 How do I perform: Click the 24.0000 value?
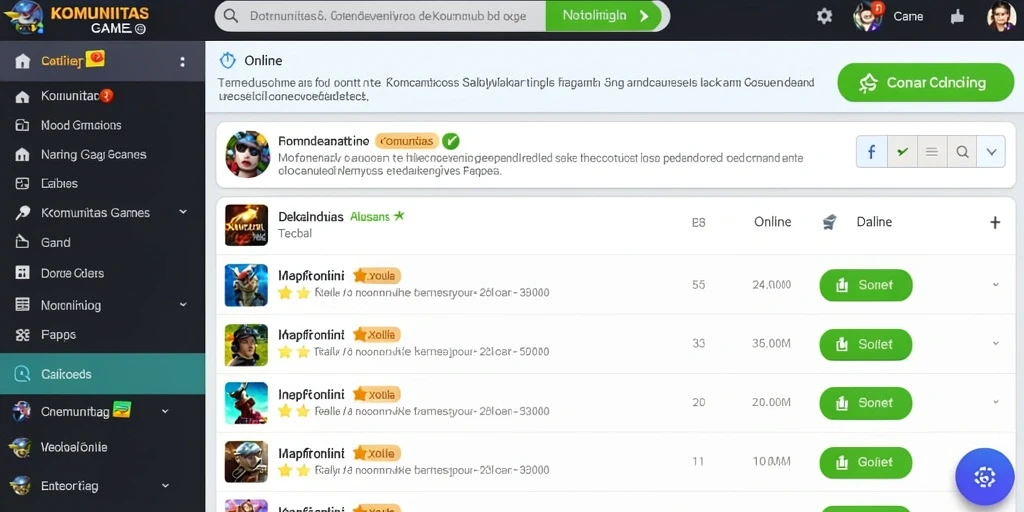tap(771, 285)
